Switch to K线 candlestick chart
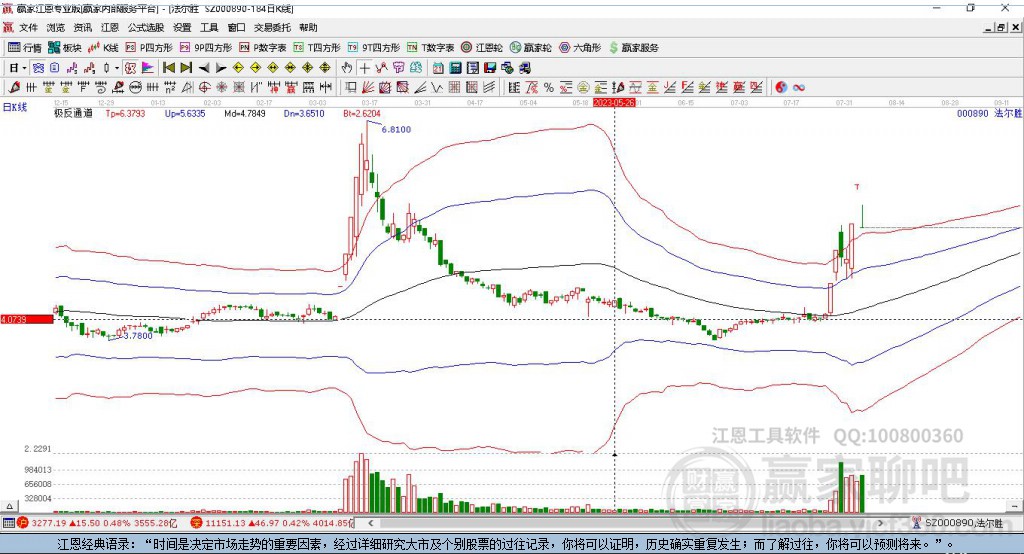 coord(103,48)
